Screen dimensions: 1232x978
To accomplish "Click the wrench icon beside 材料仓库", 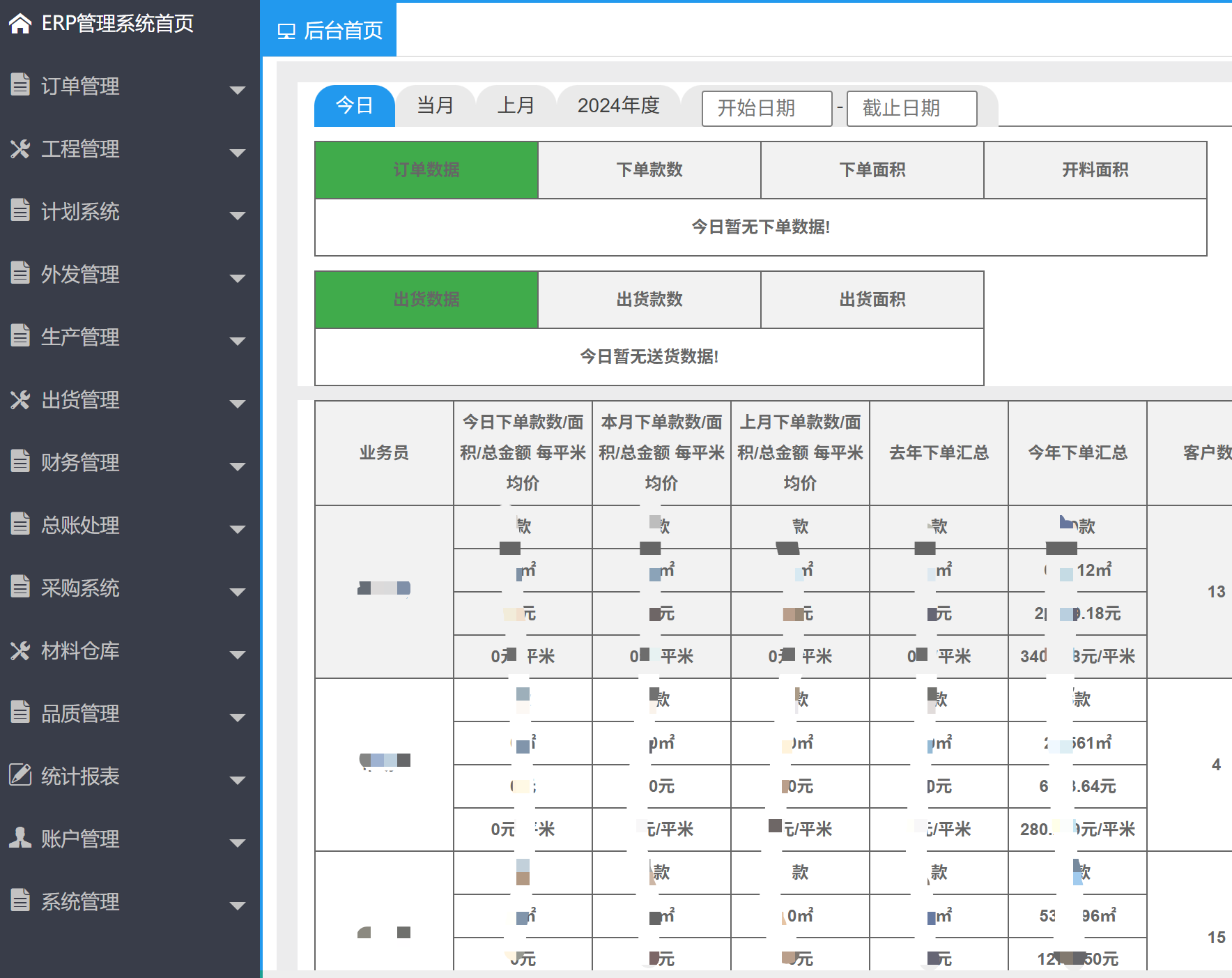I will click(x=20, y=650).
